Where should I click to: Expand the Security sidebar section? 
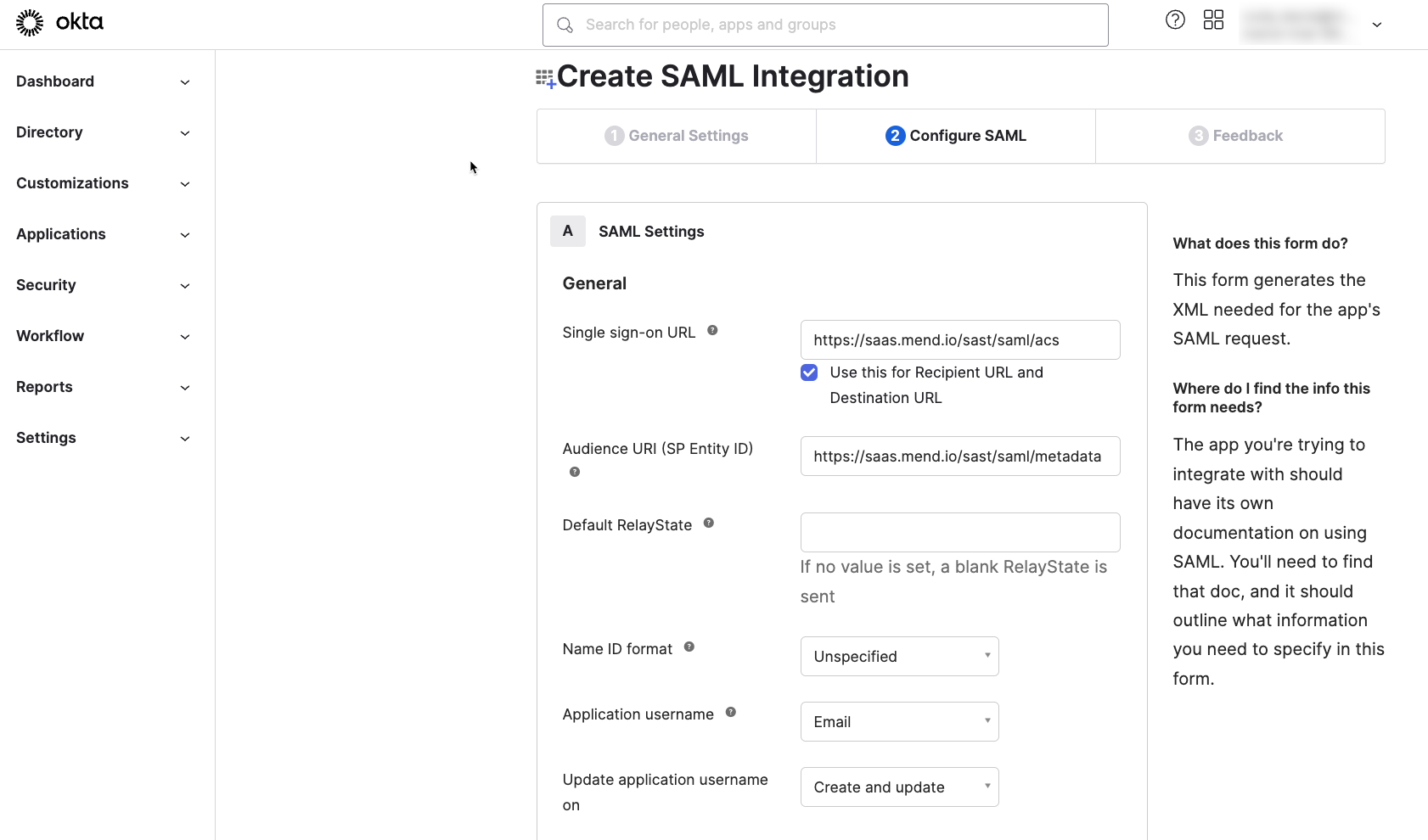(103, 285)
